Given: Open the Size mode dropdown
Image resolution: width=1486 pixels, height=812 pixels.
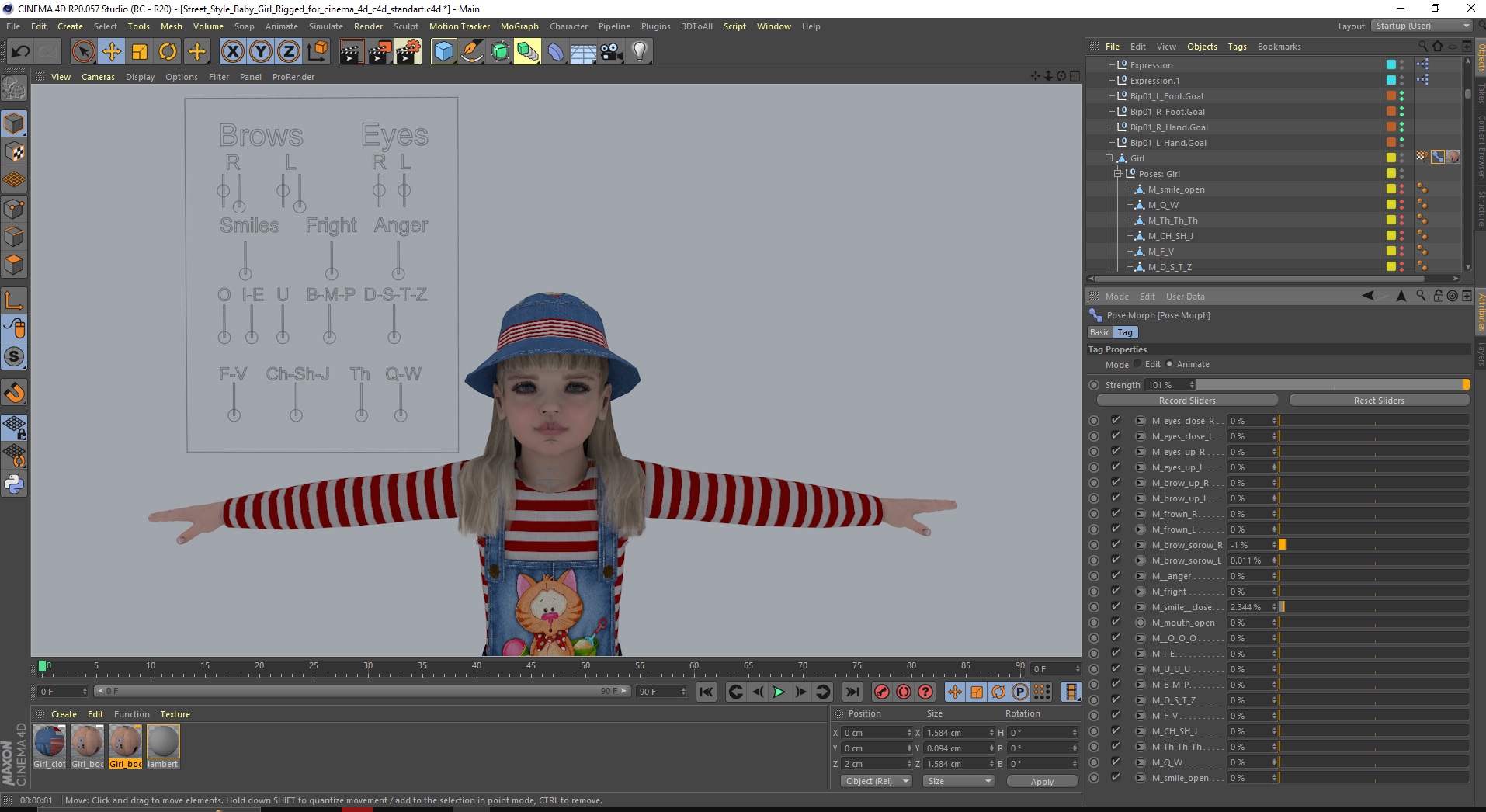Looking at the screenshot, I should coord(959,781).
